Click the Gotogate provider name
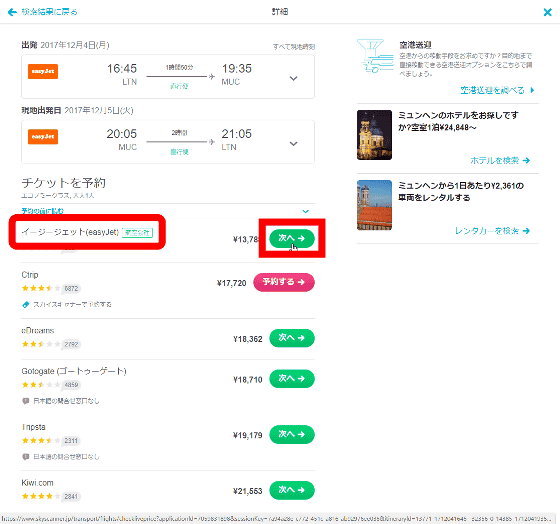The width and height of the screenshot is (560, 524). click(74, 371)
